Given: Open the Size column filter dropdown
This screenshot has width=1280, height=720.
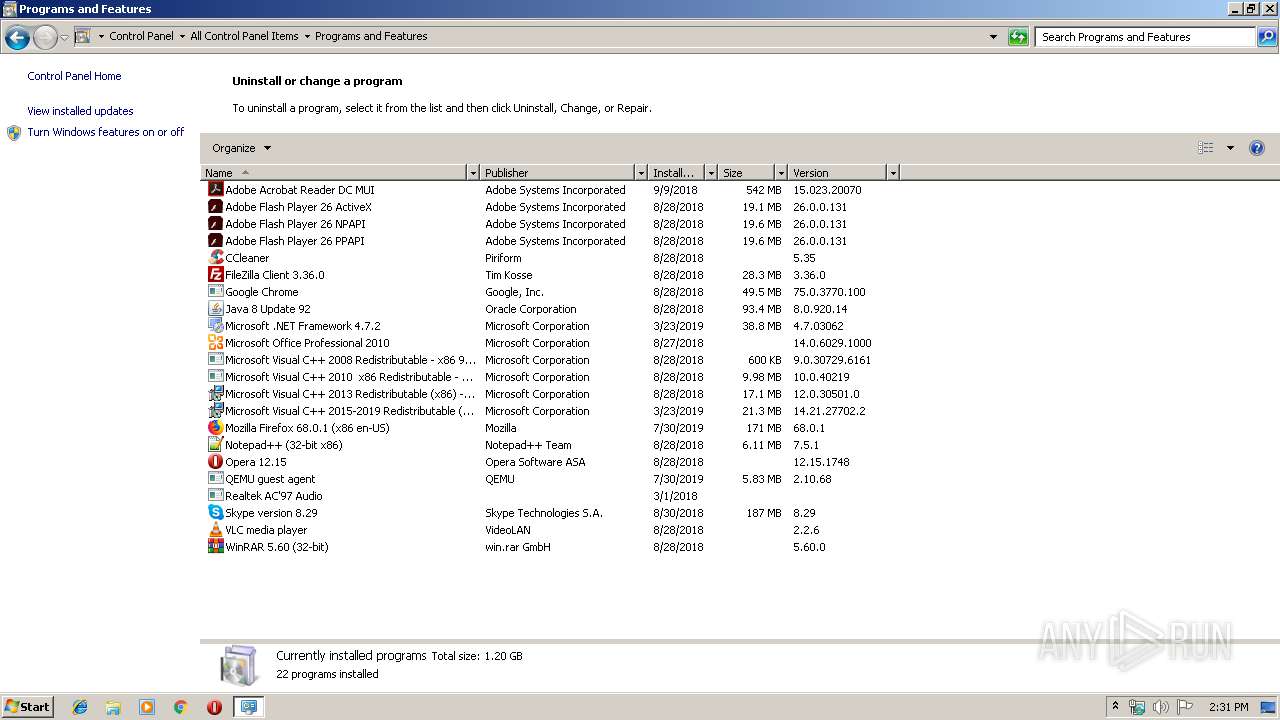Looking at the screenshot, I should point(781,173).
